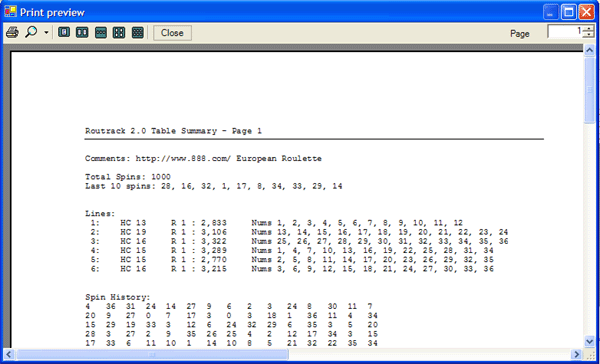
Task: Click line 5 row with R 1 : 2,770
Action: (x=292, y=260)
